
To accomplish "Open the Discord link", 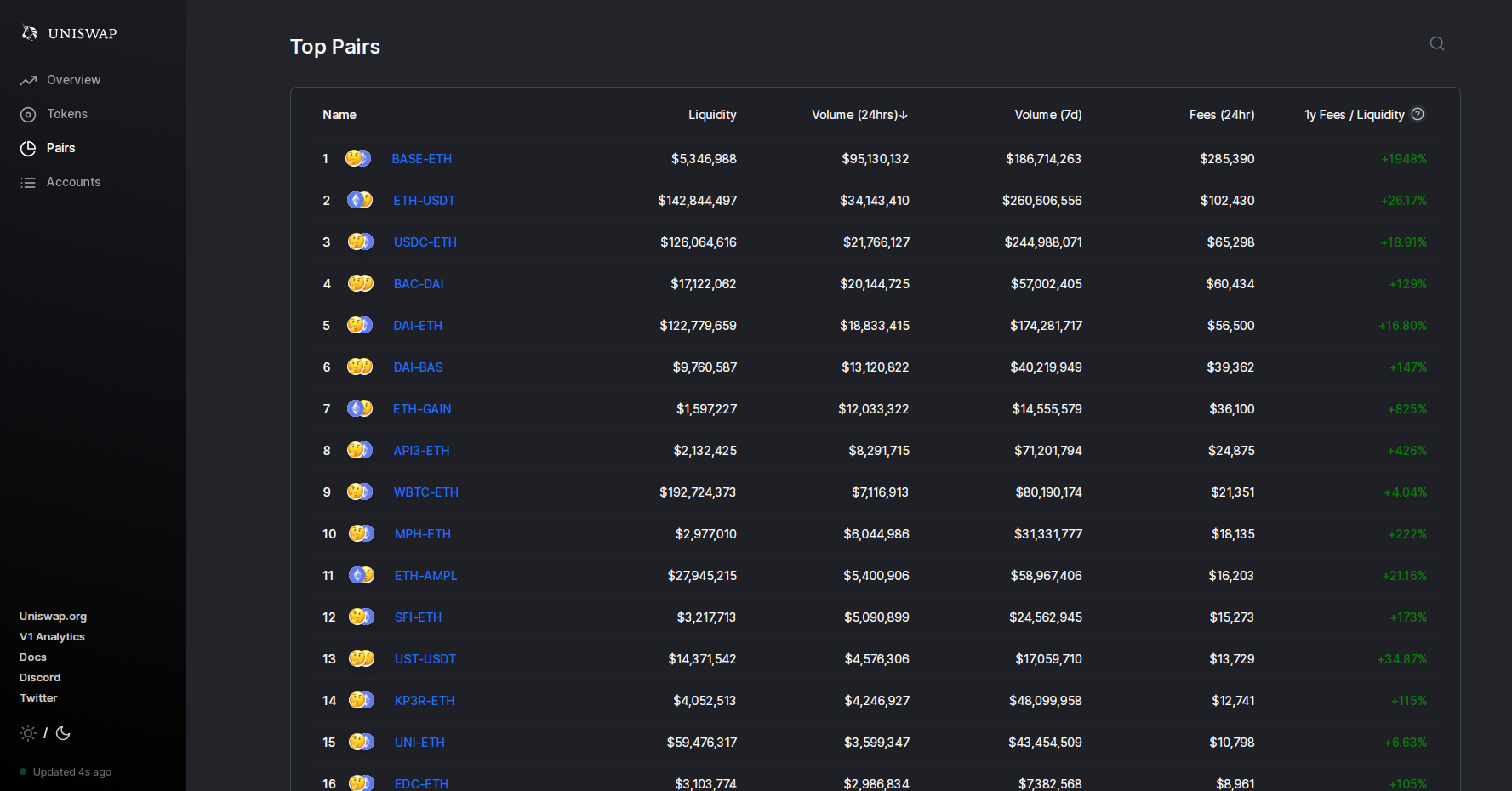I will (x=40, y=678).
